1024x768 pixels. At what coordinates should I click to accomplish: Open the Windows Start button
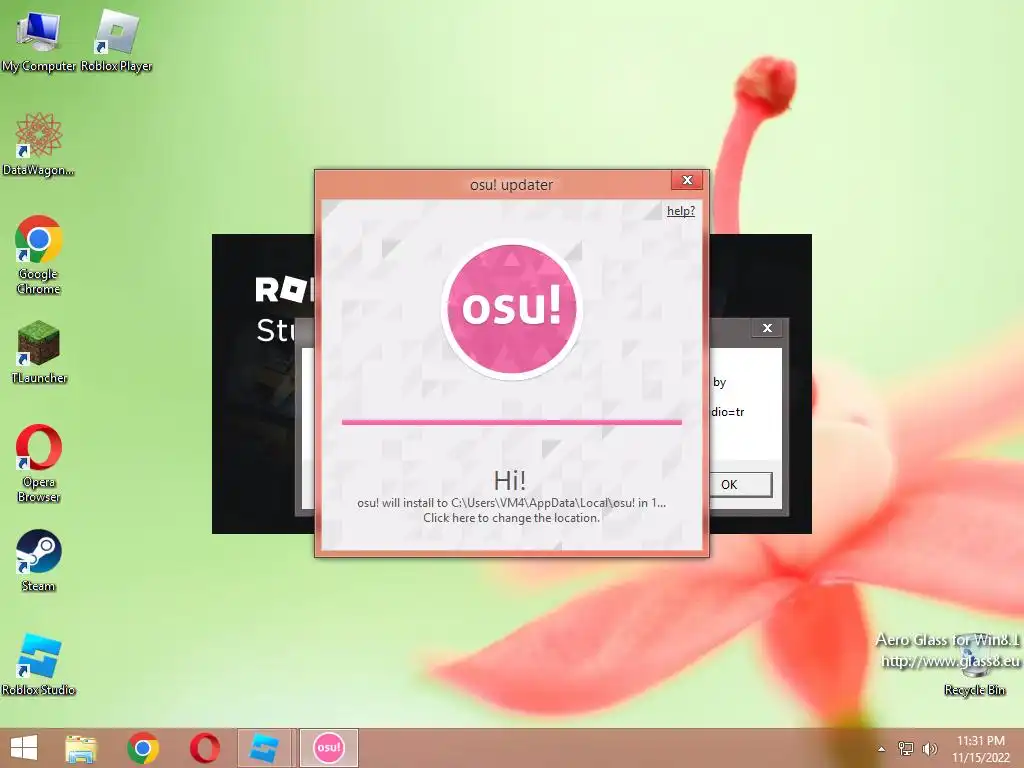click(x=24, y=748)
